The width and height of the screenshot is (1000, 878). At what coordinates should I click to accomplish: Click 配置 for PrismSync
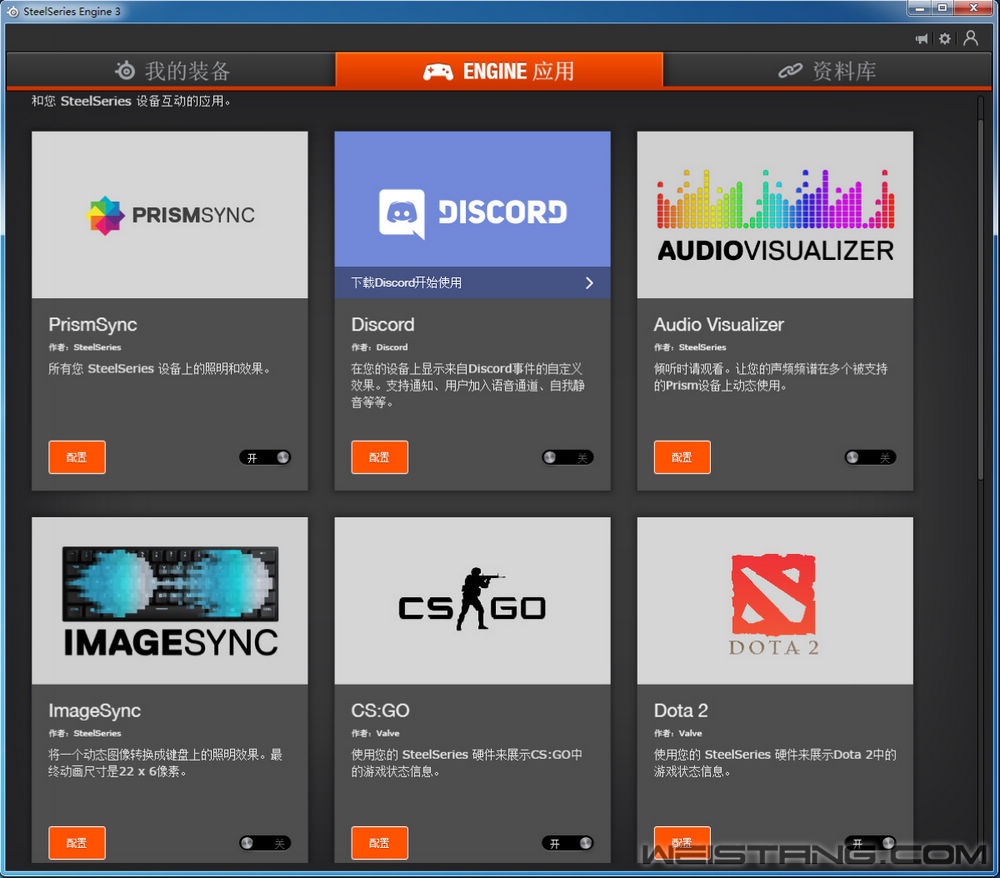coord(77,457)
